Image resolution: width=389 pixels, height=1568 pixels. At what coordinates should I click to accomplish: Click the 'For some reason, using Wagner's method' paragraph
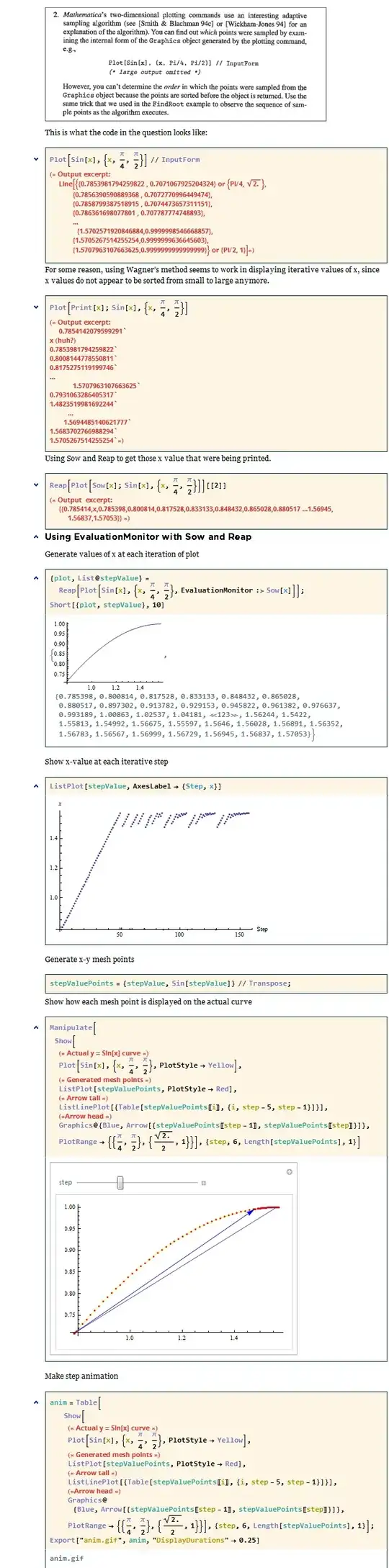[212, 275]
